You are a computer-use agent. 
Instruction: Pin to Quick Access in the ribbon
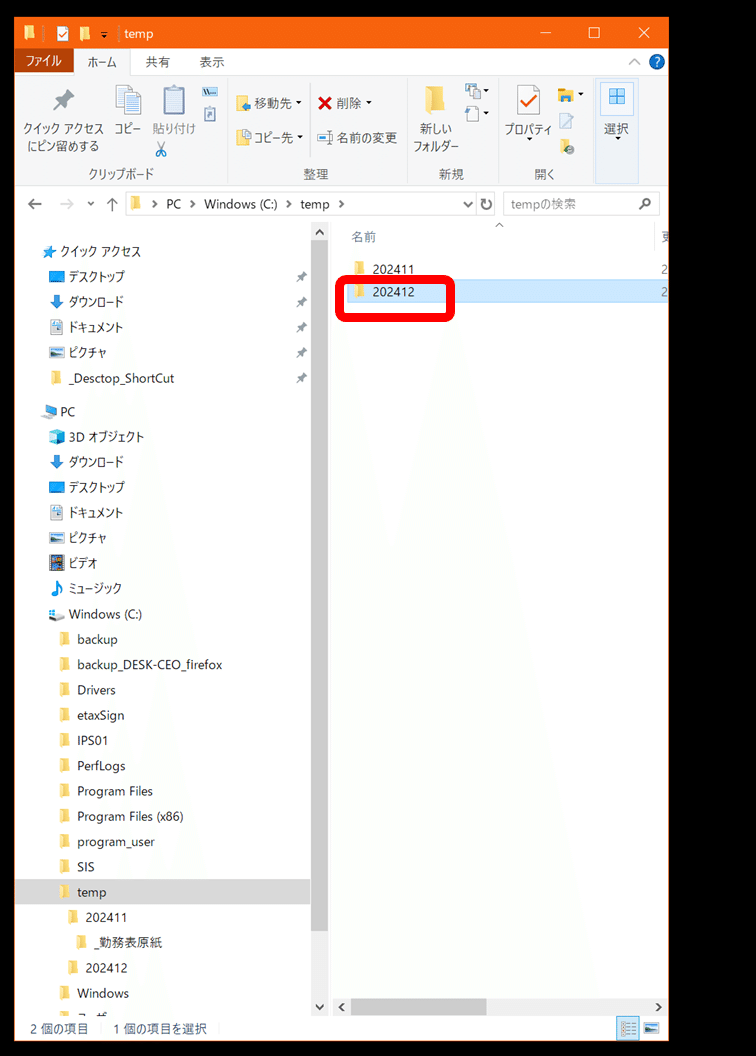click(x=63, y=121)
